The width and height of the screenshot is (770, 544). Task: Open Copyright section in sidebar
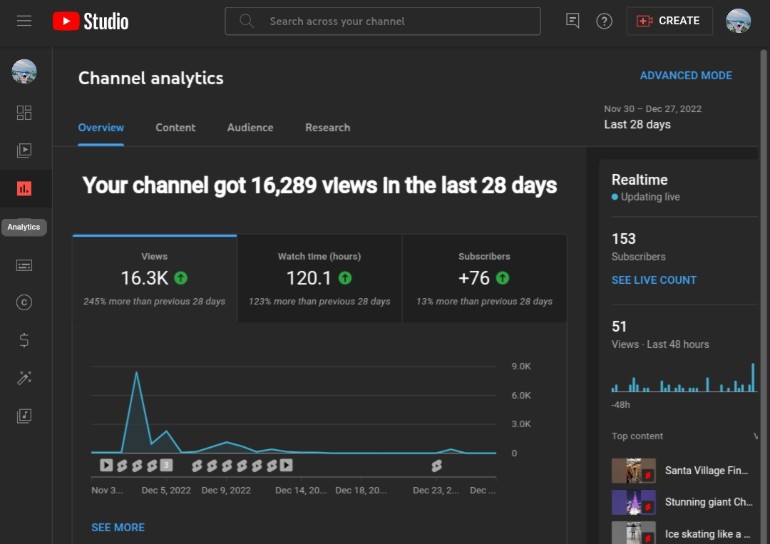pos(24,302)
